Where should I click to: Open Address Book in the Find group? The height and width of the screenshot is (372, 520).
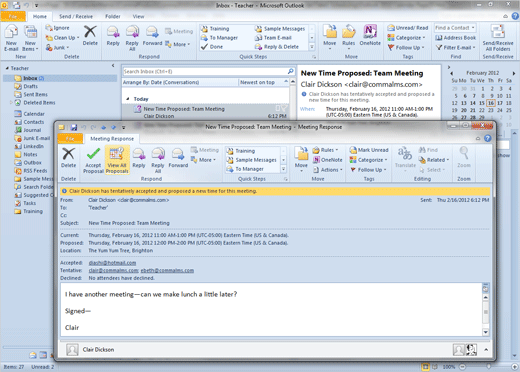(x=456, y=38)
